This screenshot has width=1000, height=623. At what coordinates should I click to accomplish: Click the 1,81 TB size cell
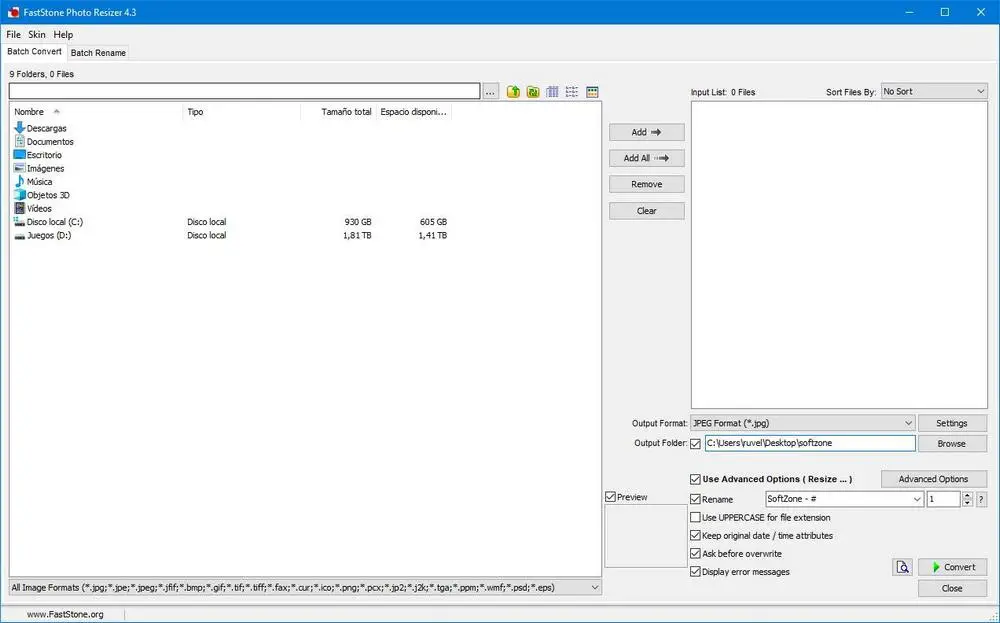point(357,235)
